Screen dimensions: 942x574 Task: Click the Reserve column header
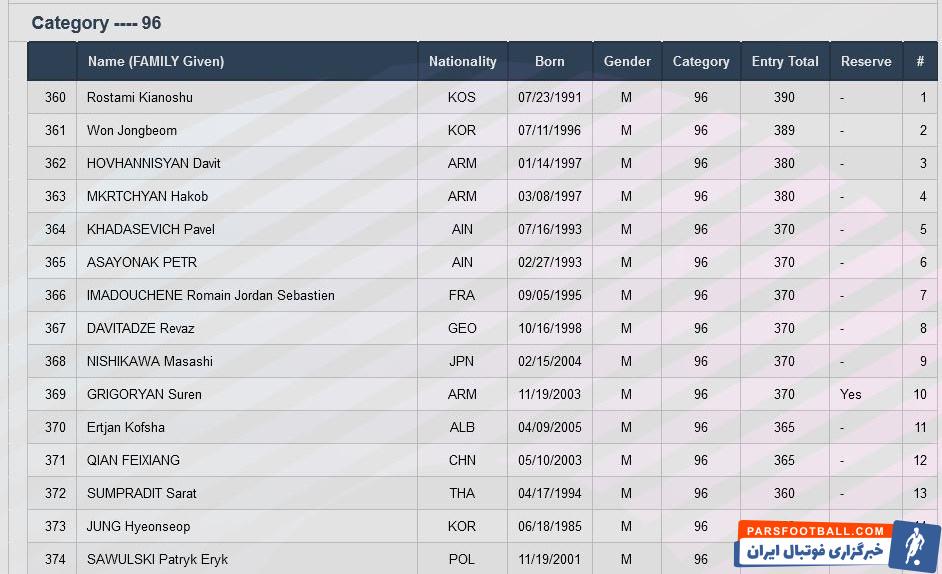pyautogui.click(x=866, y=61)
